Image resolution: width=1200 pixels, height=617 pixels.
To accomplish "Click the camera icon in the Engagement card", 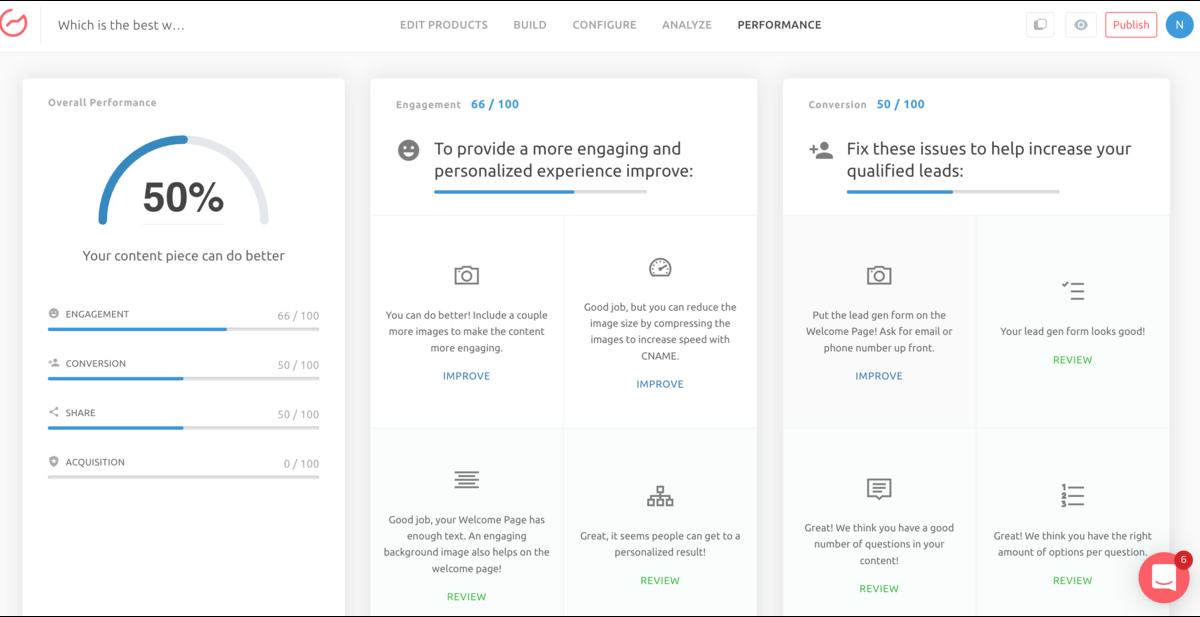I will point(466,275).
